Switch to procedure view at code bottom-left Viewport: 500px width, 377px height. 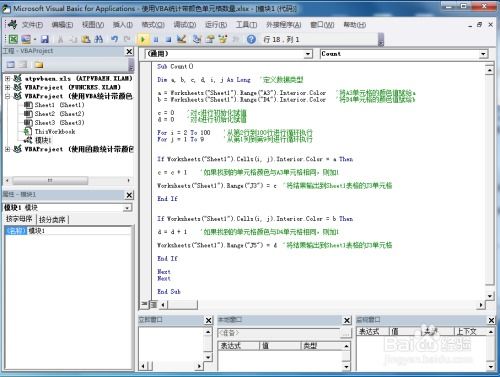click(144, 304)
